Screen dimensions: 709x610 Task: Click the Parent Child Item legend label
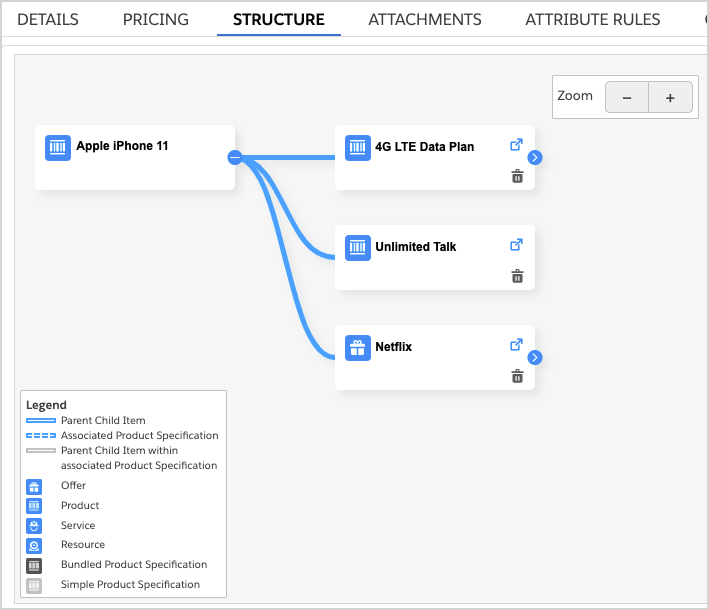pyautogui.click(x=103, y=420)
